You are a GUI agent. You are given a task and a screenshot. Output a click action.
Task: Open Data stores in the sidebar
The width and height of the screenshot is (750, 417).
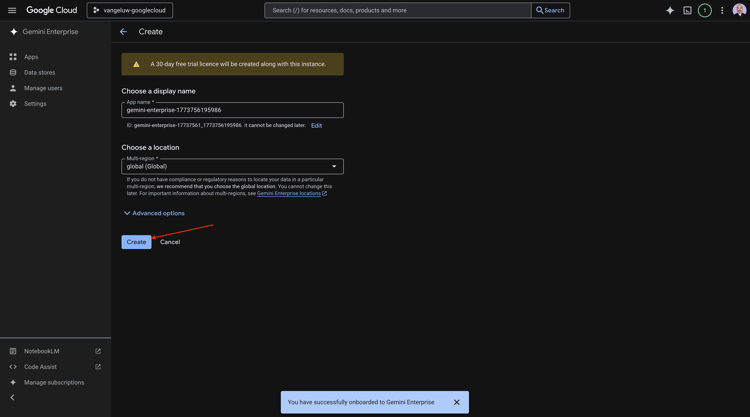pos(39,73)
